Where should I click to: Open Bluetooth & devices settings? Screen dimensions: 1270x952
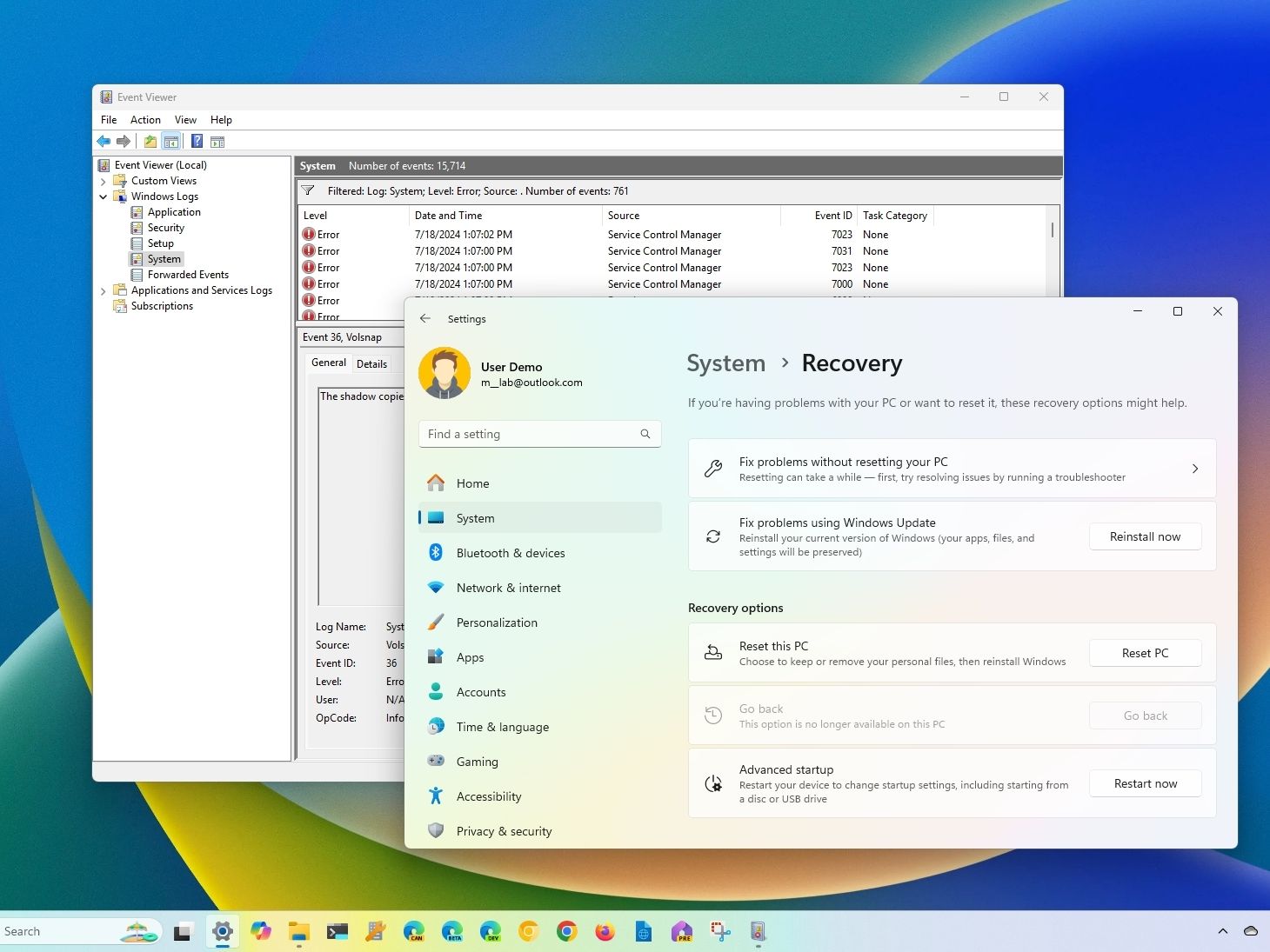[x=510, y=553]
